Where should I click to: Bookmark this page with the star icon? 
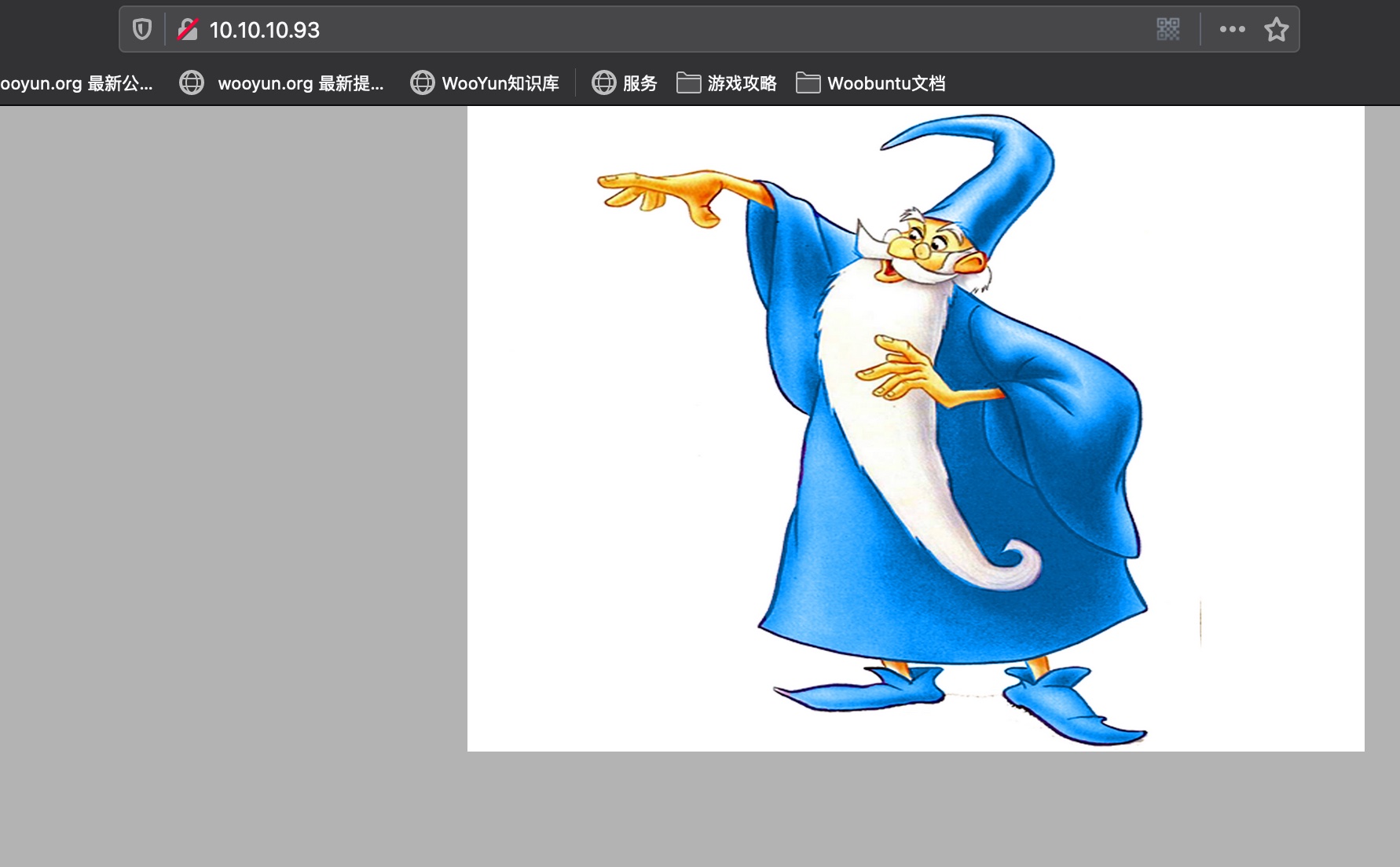click(1277, 30)
